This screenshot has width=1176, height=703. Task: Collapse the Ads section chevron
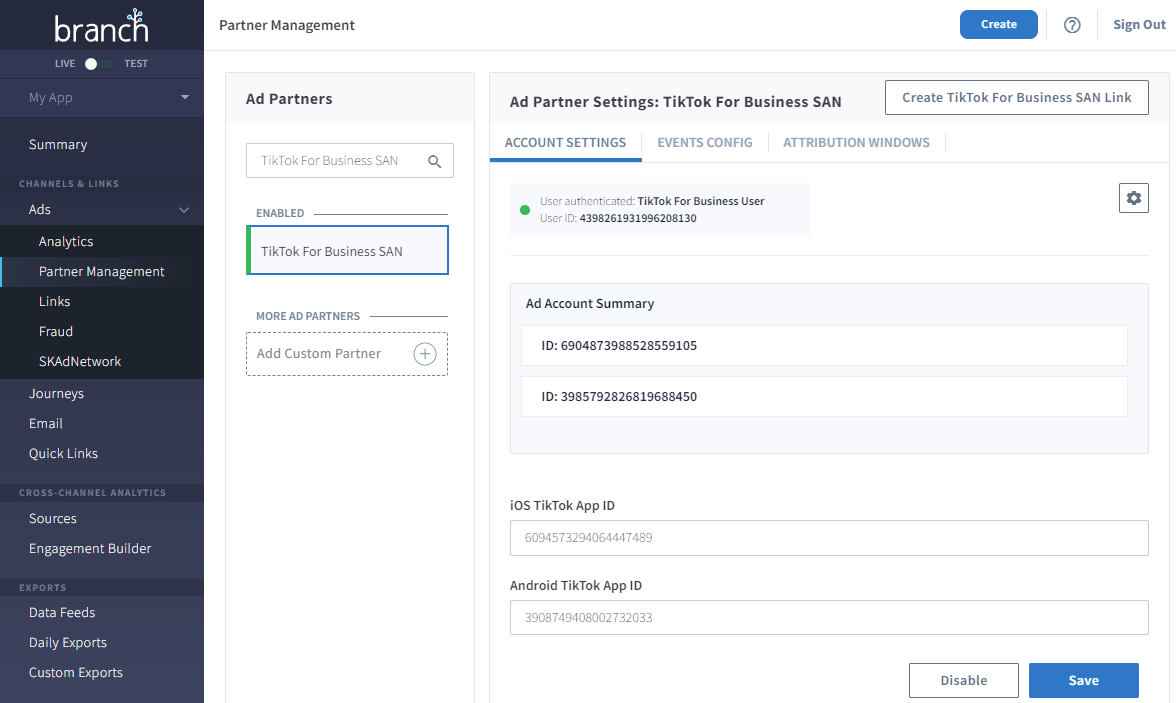[x=184, y=210]
